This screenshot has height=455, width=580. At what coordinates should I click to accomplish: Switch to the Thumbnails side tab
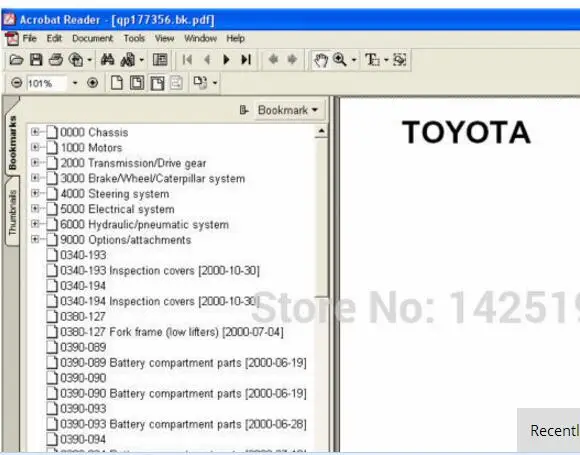(x=12, y=213)
